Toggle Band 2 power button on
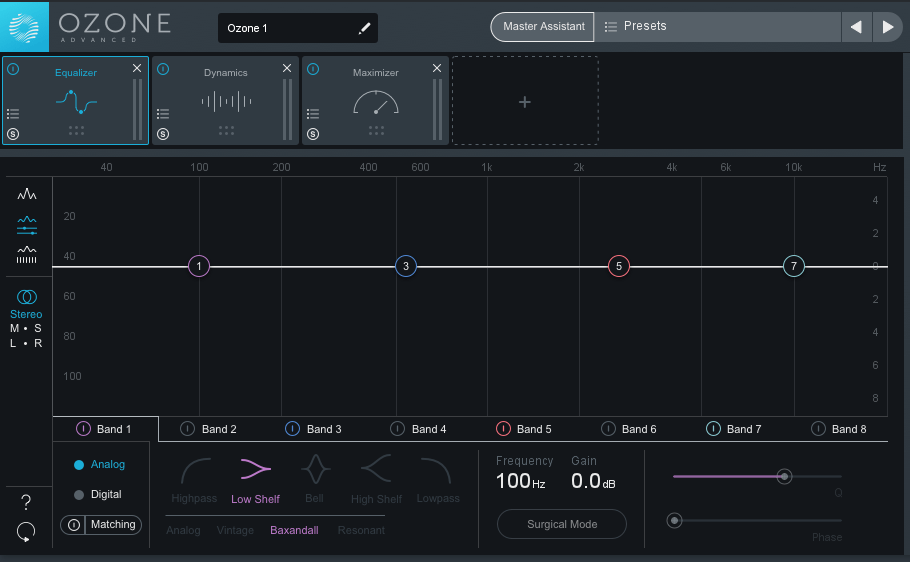Screen dimensions: 910x562 [187, 429]
